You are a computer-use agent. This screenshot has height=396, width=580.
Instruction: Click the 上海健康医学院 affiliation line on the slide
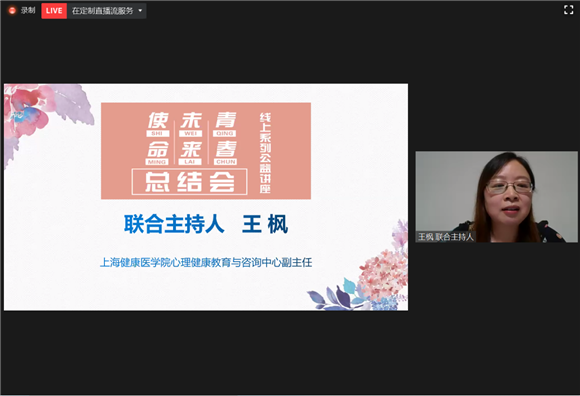pyautogui.click(x=206, y=263)
